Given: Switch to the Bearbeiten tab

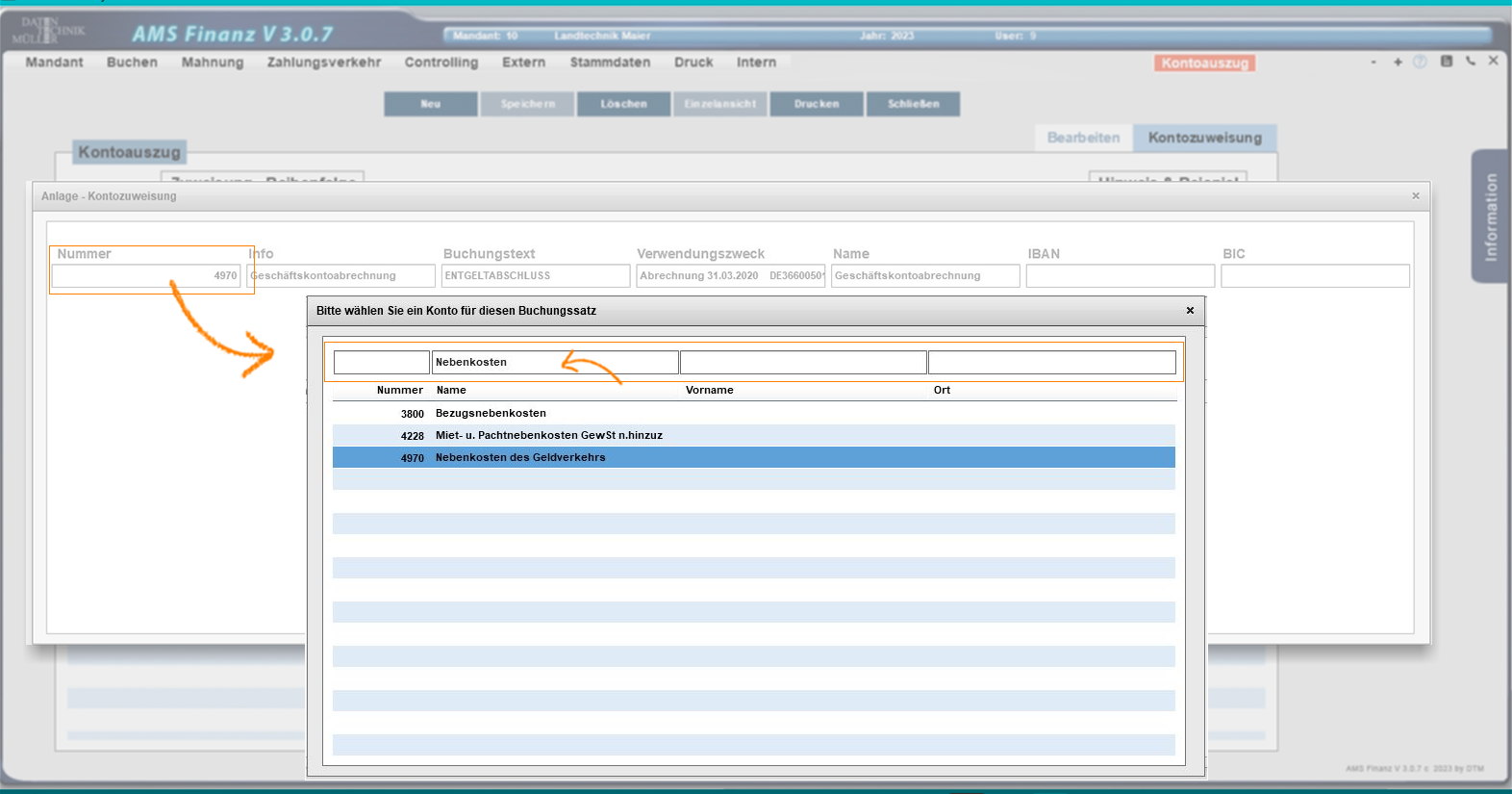Looking at the screenshot, I should coord(1083,138).
